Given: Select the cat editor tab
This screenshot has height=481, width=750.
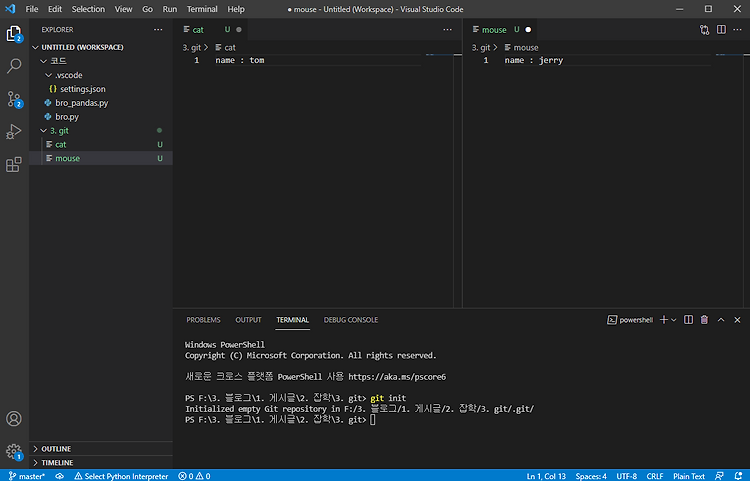Looking at the screenshot, I should [x=211, y=30].
